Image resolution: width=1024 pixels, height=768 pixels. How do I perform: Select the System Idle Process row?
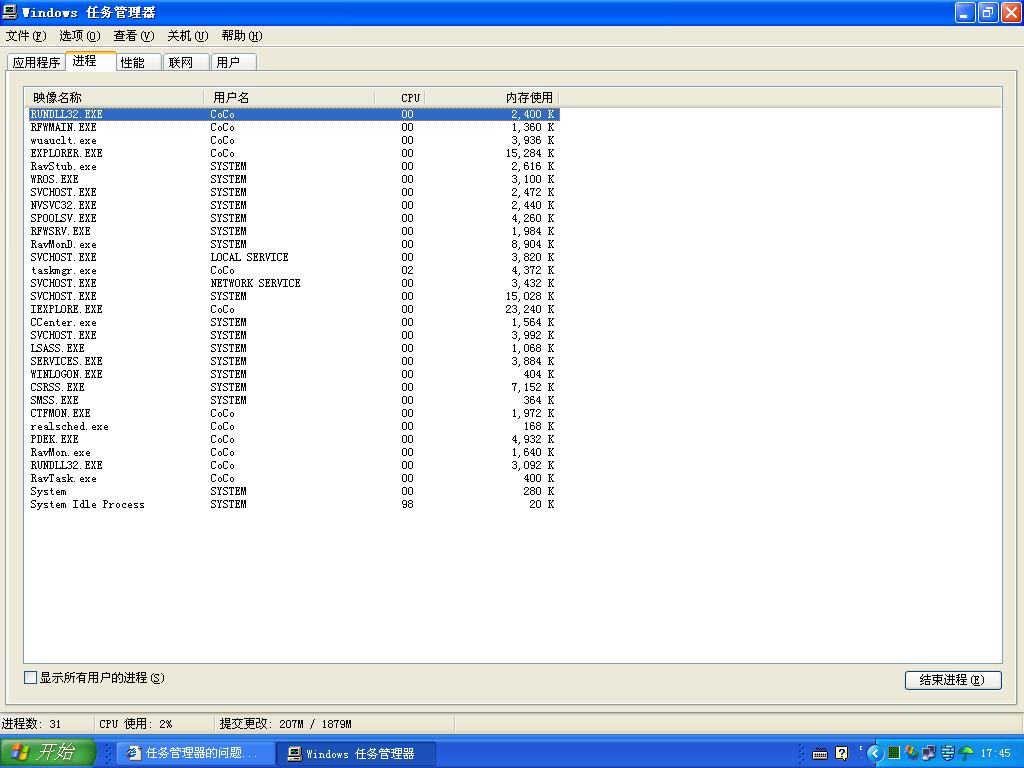point(293,504)
